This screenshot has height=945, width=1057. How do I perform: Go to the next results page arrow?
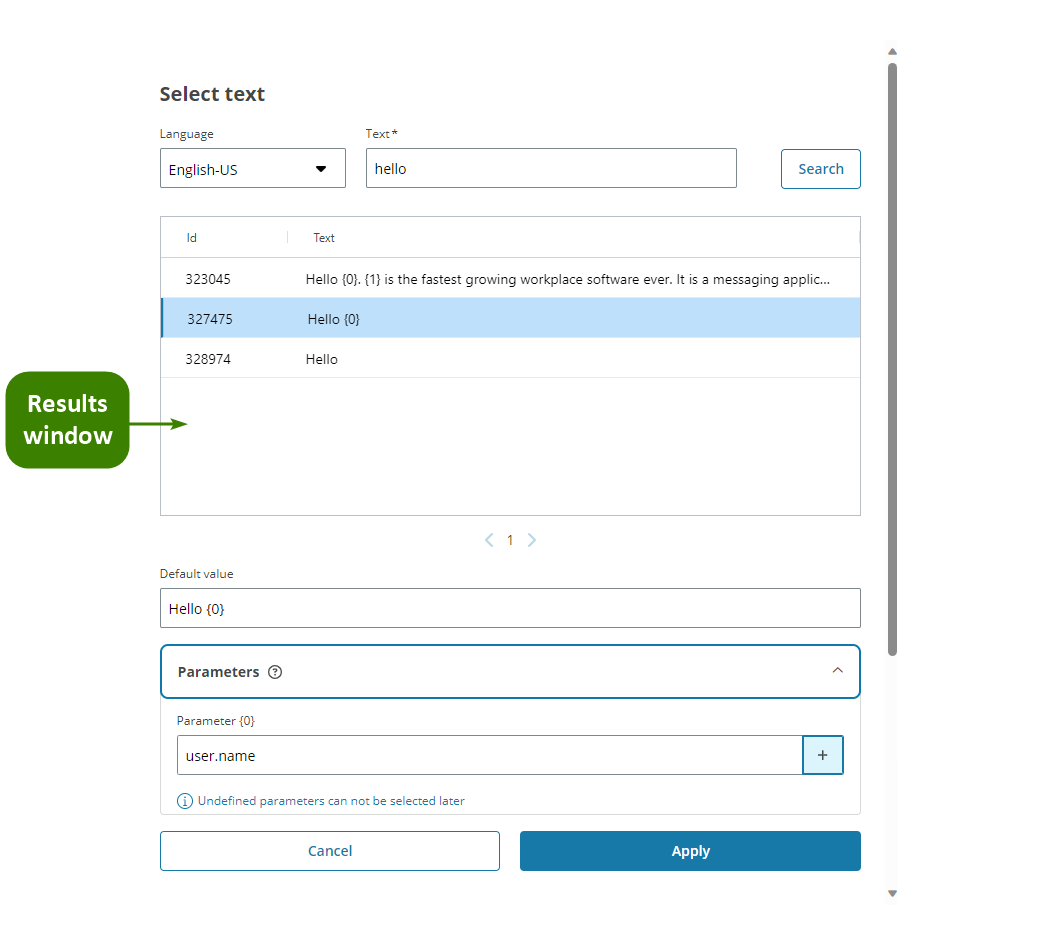[531, 540]
